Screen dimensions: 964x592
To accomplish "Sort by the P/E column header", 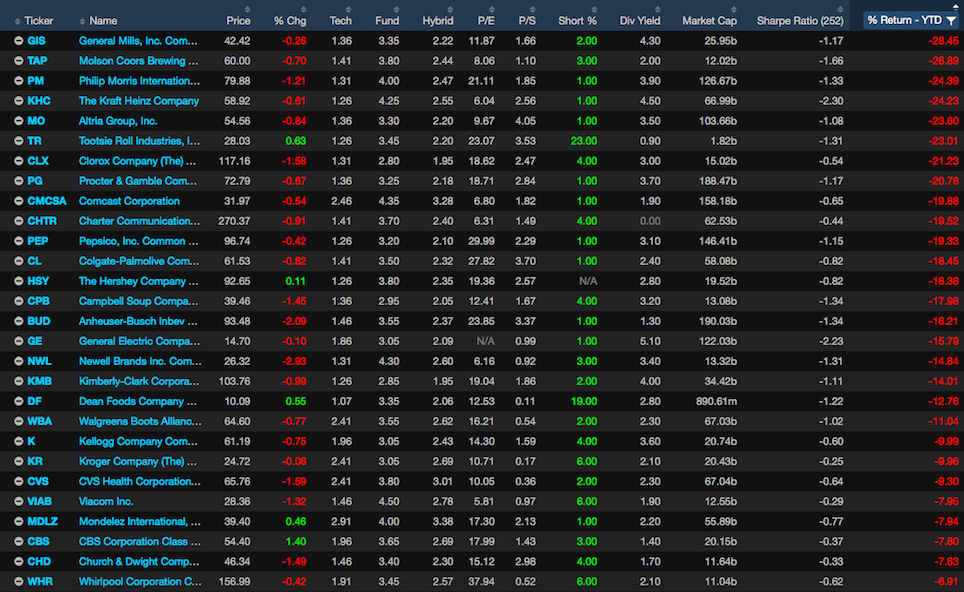I will pos(486,21).
